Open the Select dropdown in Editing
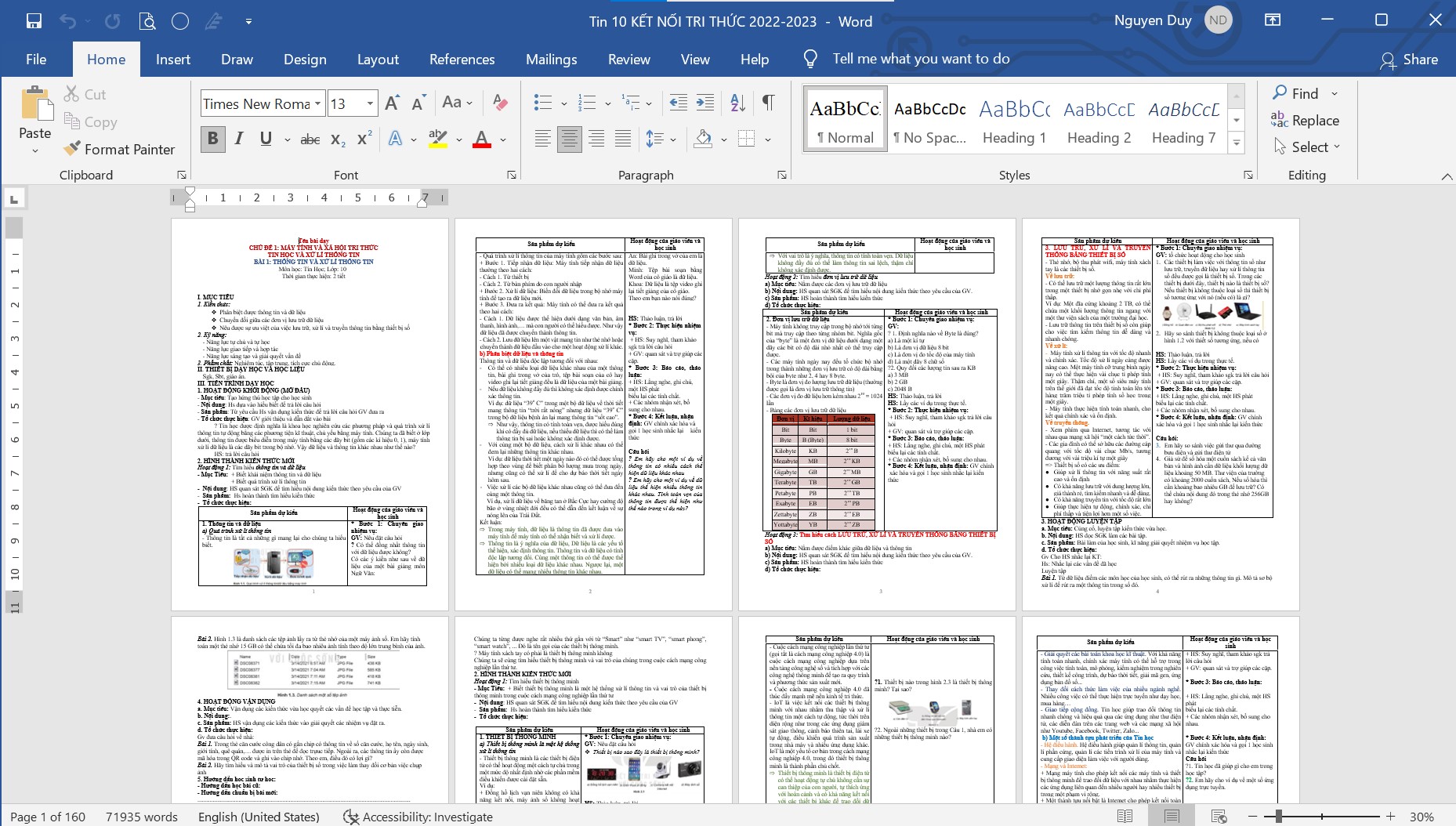Screen dimensions: 1456x826 (1307, 147)
